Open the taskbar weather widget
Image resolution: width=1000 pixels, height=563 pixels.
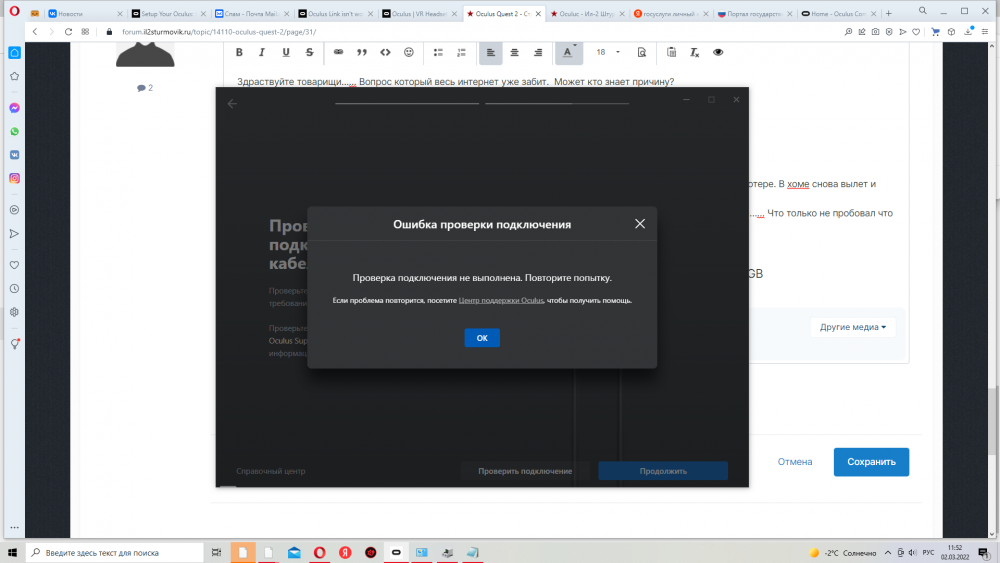[x=842, y=553]
